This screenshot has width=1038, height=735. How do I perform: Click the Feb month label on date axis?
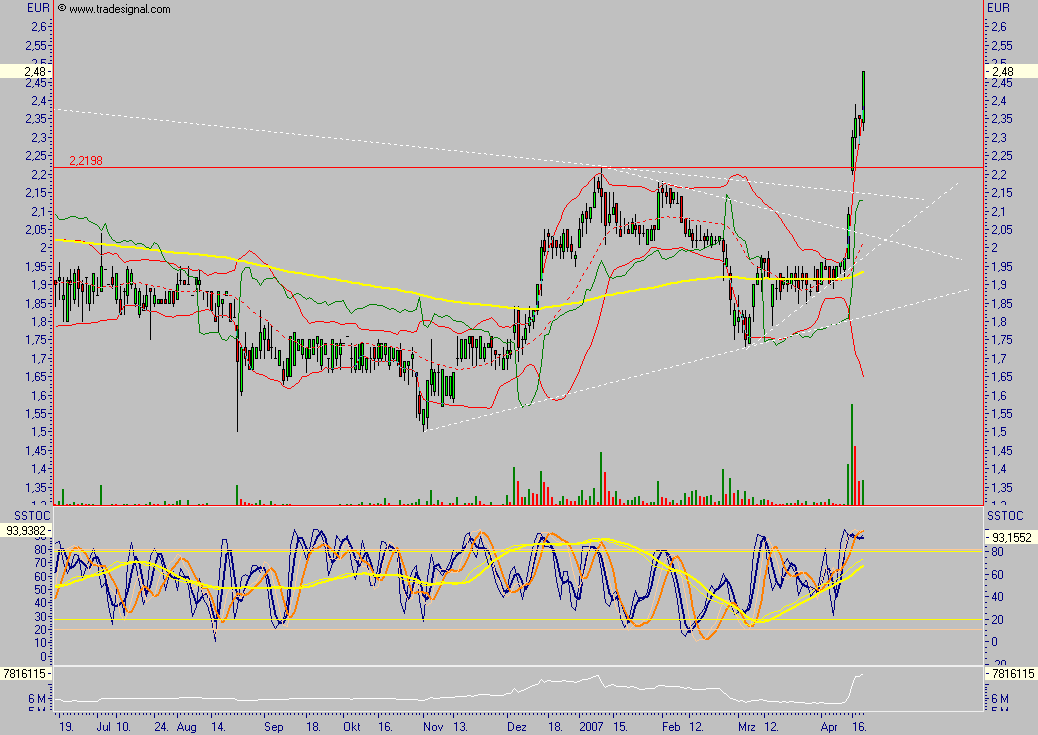671,727
